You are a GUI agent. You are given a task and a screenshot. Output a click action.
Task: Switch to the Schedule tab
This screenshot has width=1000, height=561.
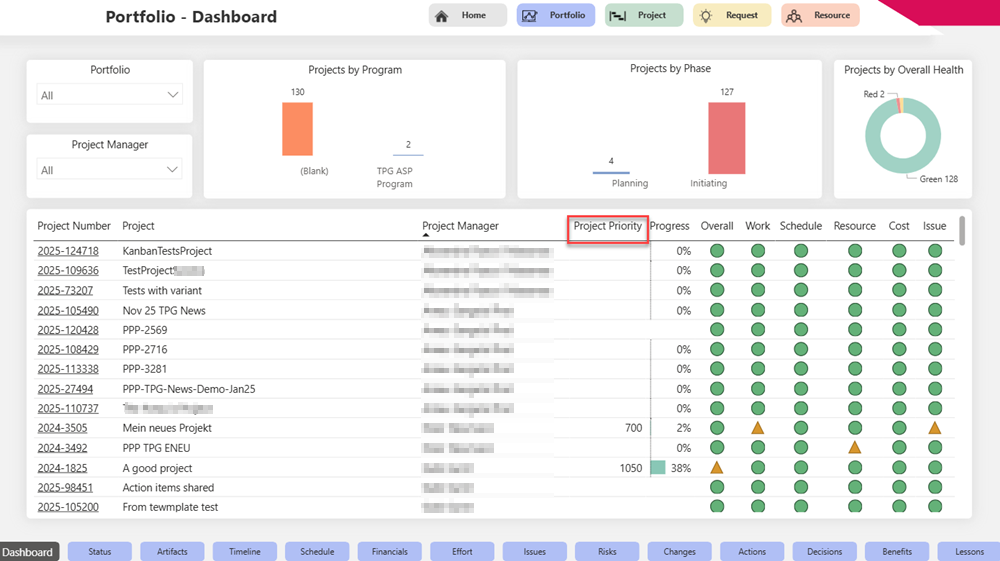[317, 551]
